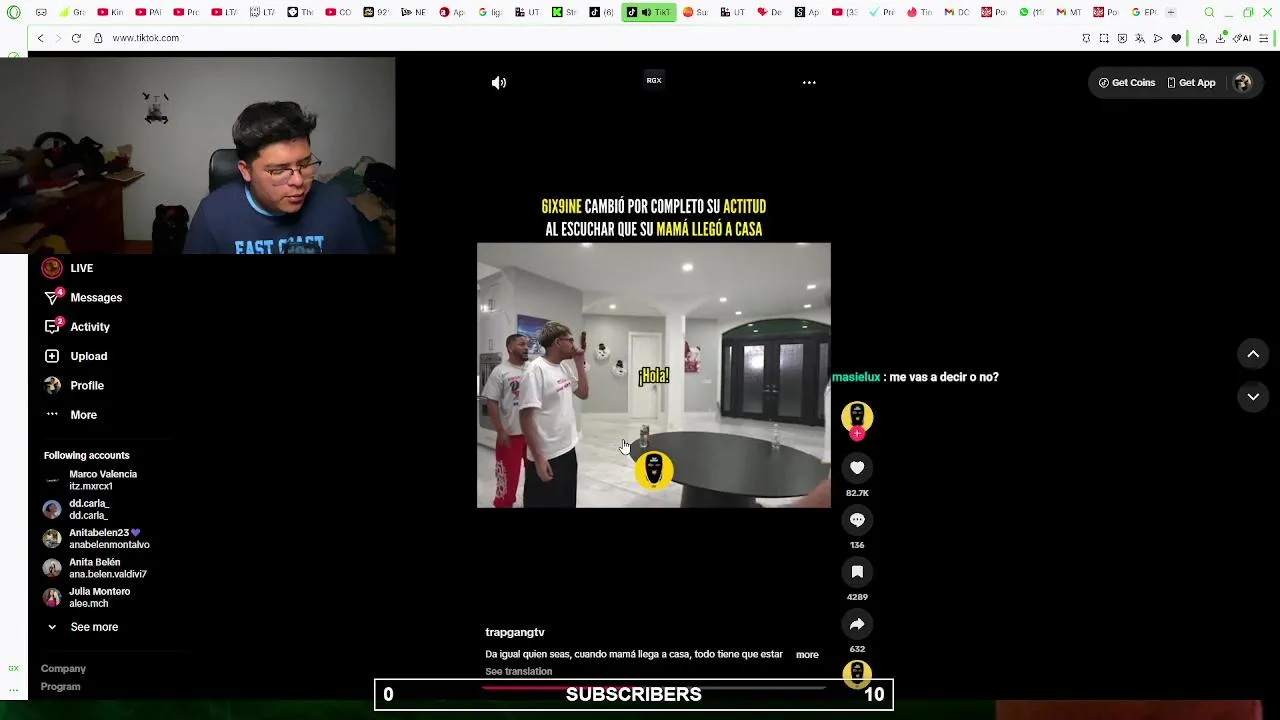
Task: Open the three-dot video options menu
Action: [x=809, y=83]
